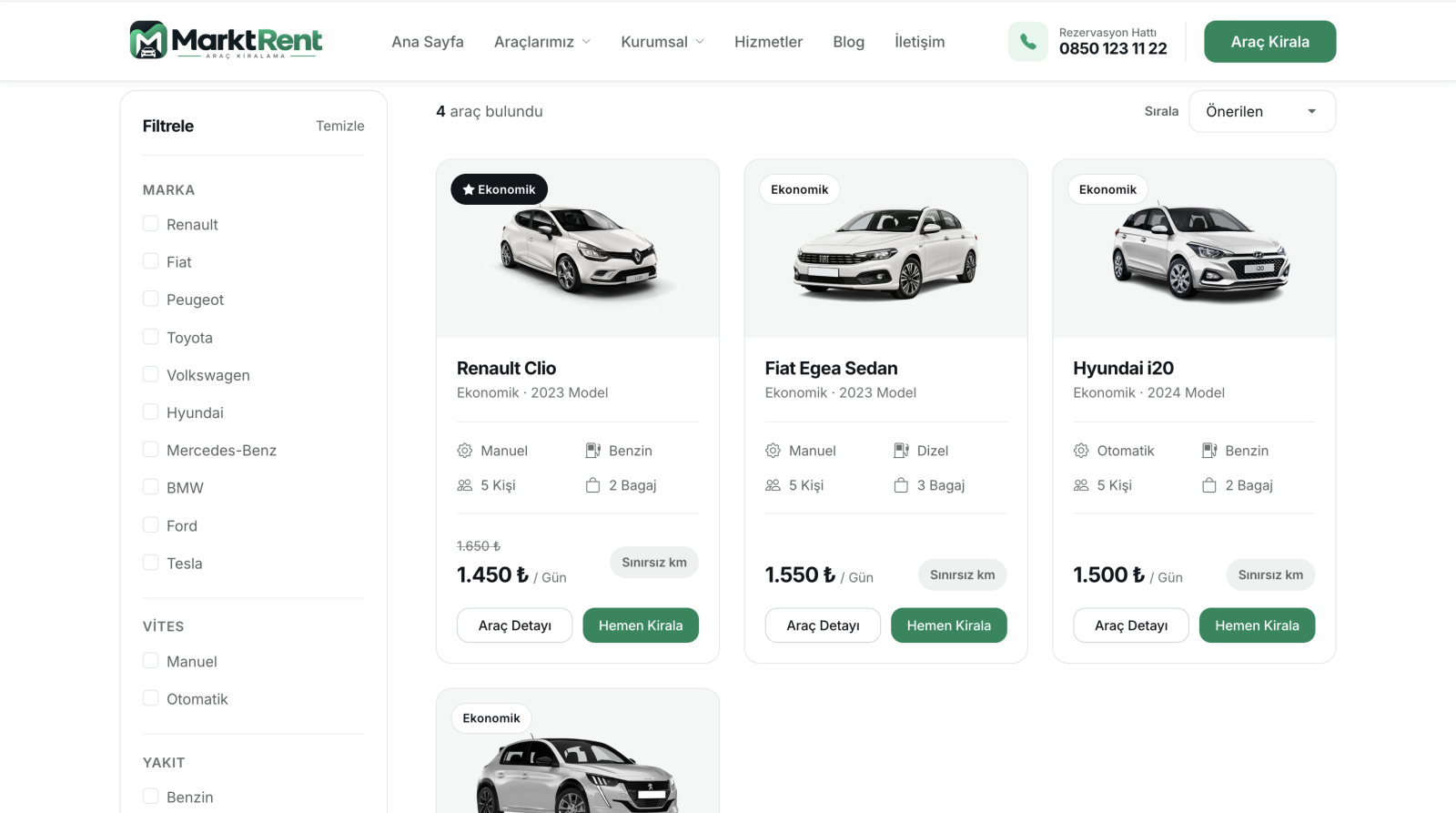Check the Tesla brand filter
The height and width of the screenshot is (813, 1456).
[x=151, y=563]
